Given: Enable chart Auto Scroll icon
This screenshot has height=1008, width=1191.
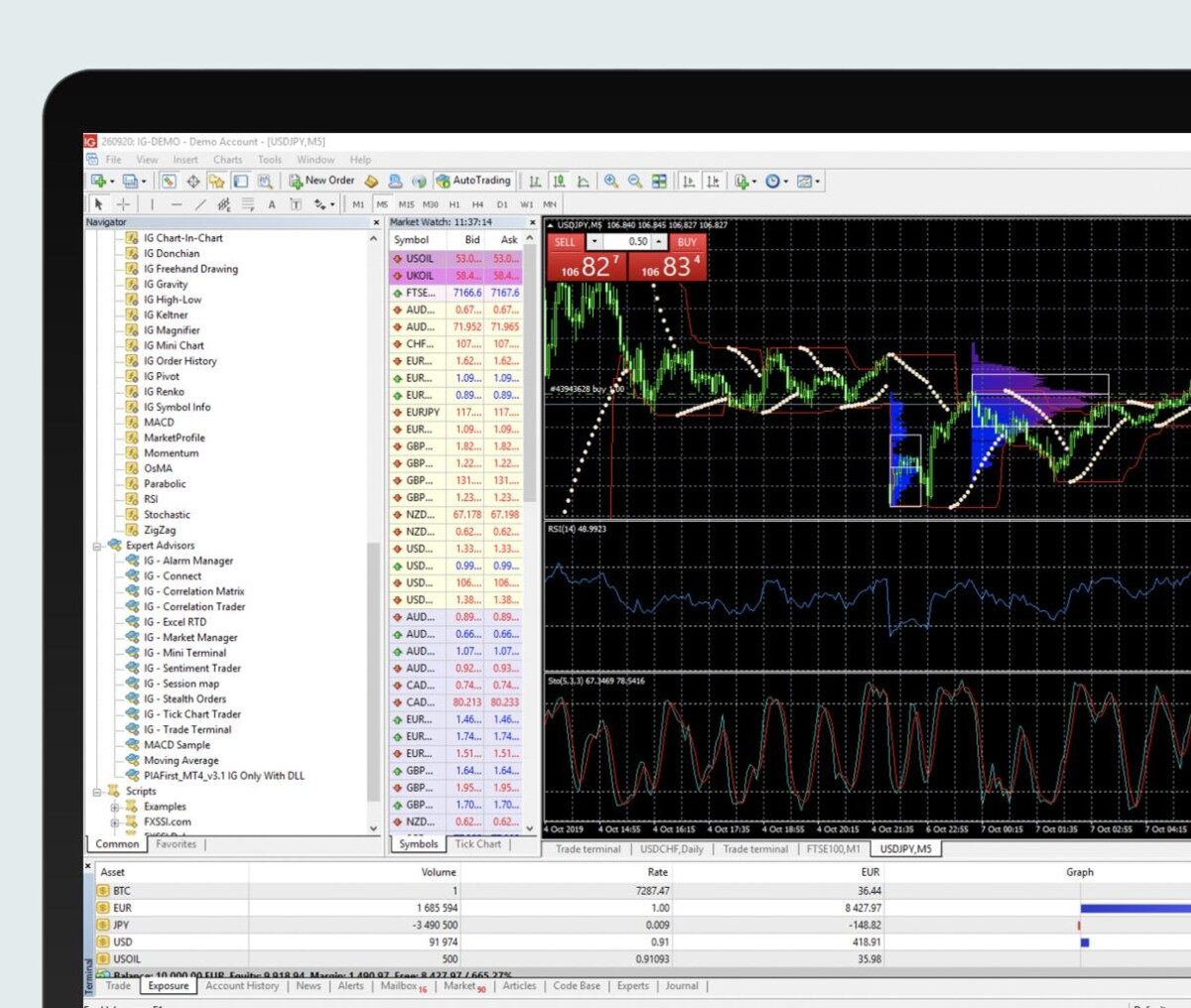Looking at the screenshot, I should pyautogui.click(x=689, y=181).
